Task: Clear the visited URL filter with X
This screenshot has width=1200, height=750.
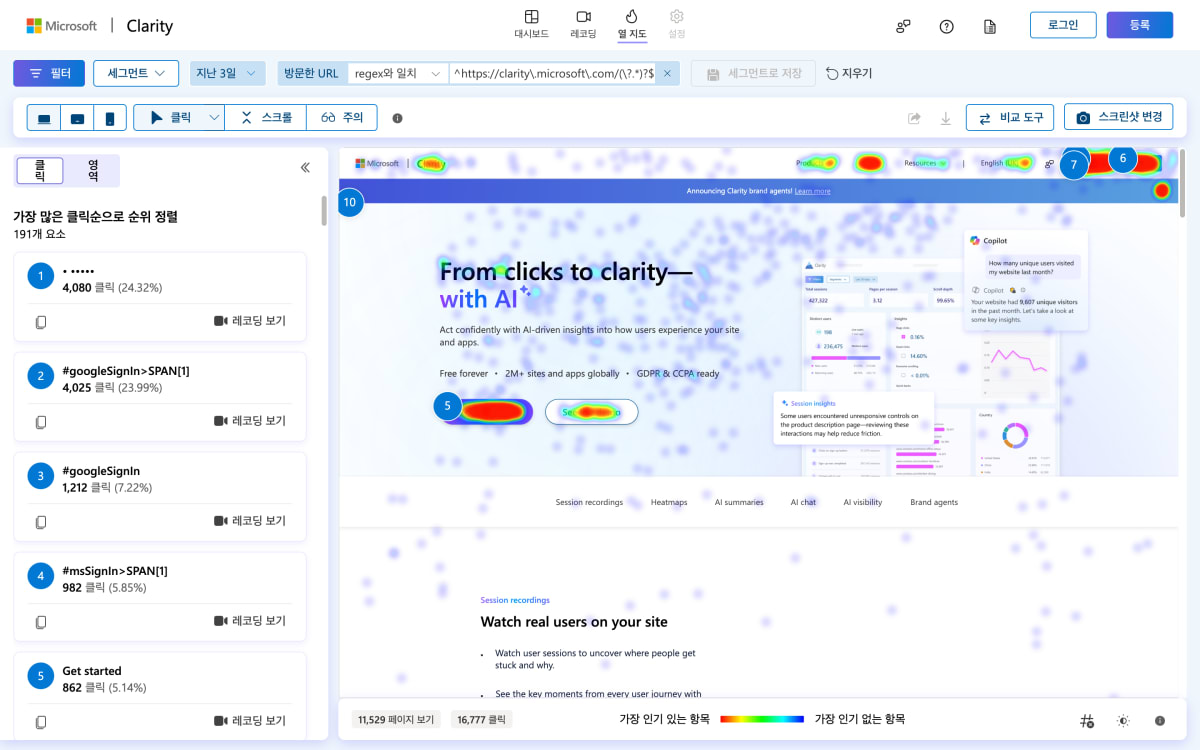Action: click(x=667, y=73)
